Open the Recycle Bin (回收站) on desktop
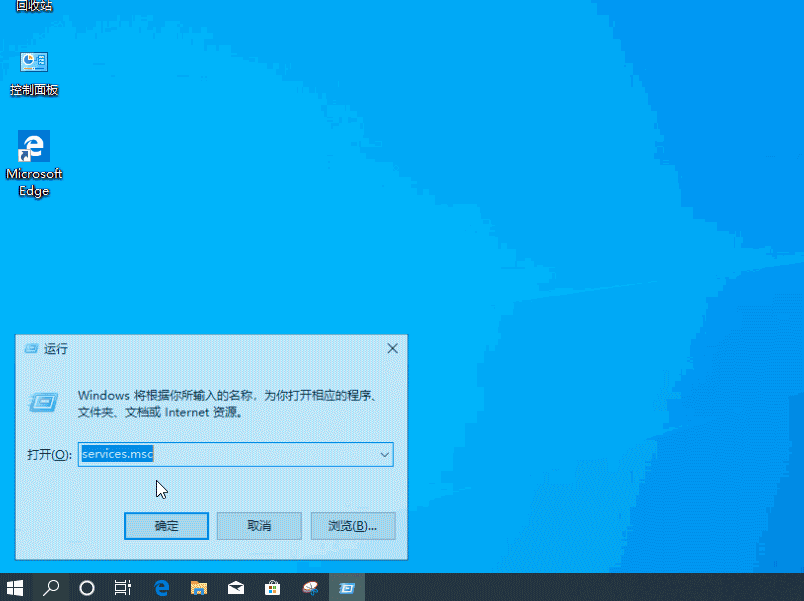Viewport: 804px width, 601px height. (x=33, y=8)
